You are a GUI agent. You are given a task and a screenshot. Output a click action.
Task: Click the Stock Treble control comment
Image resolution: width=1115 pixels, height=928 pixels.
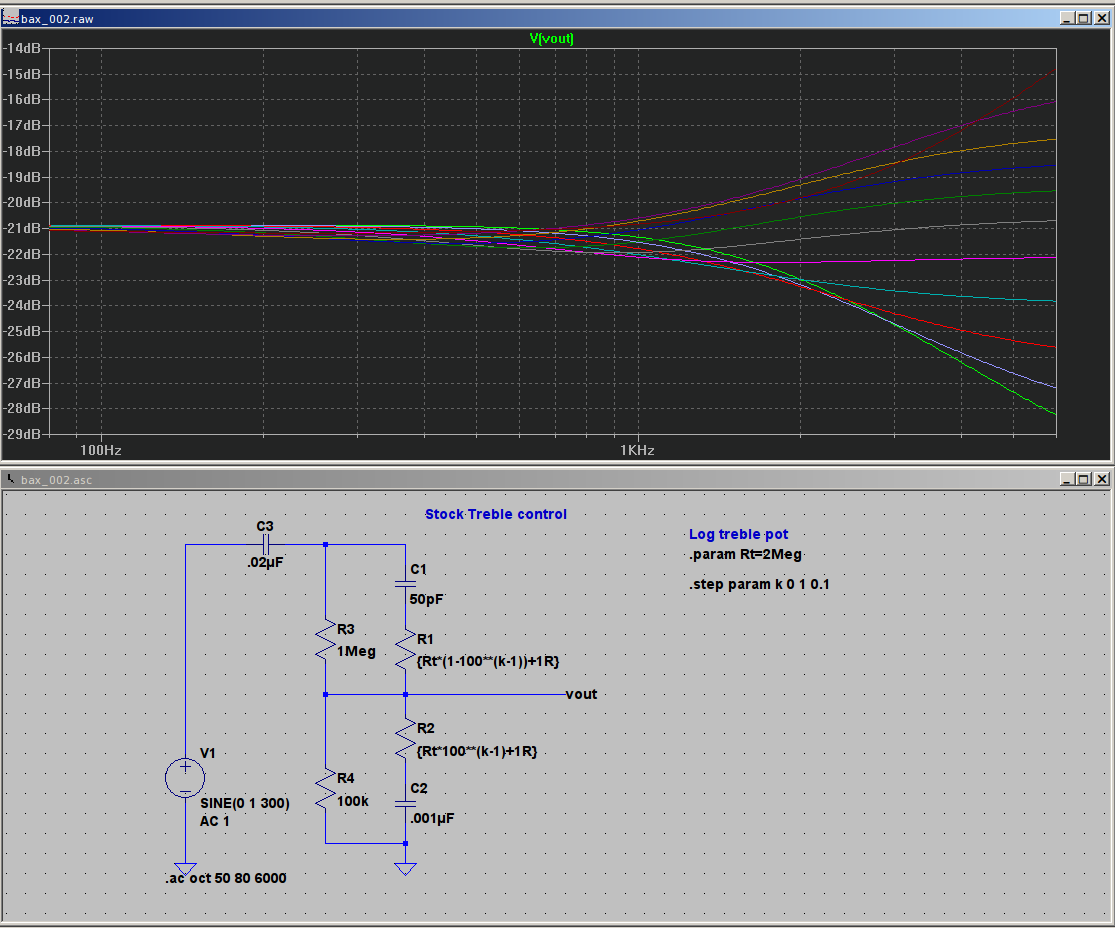coord(496,514)
